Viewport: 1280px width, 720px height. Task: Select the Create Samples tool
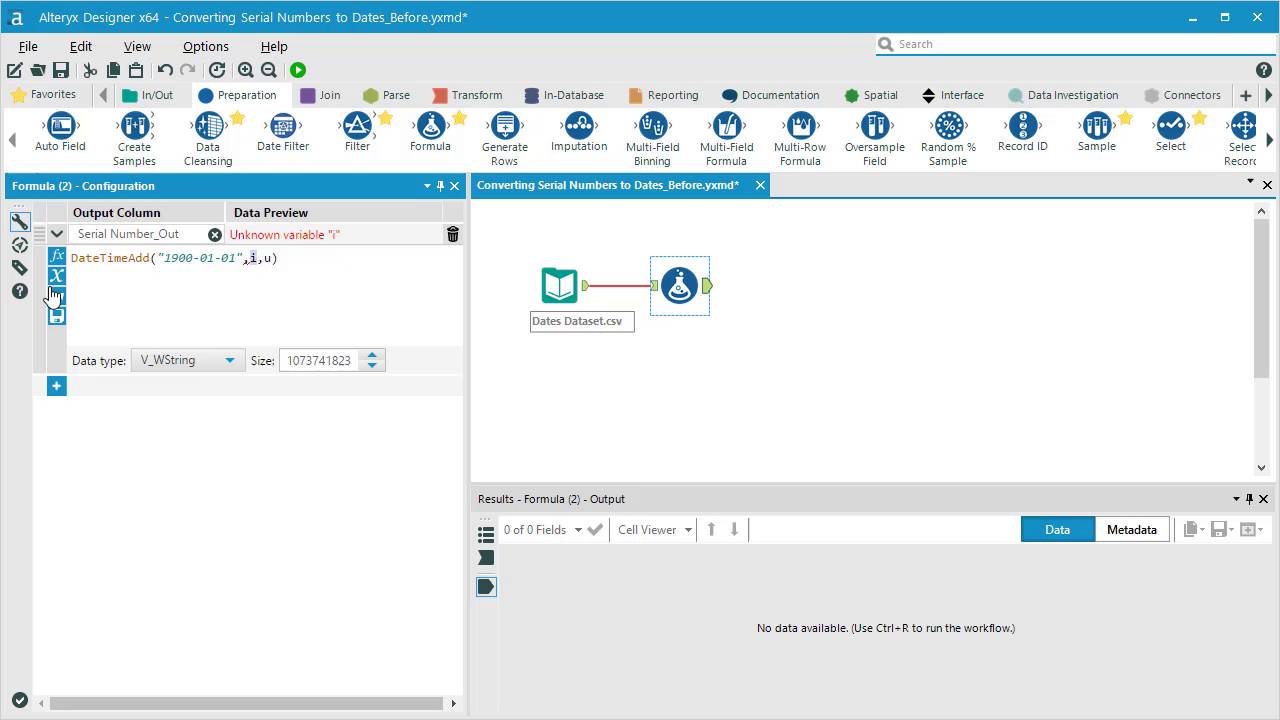134,139
